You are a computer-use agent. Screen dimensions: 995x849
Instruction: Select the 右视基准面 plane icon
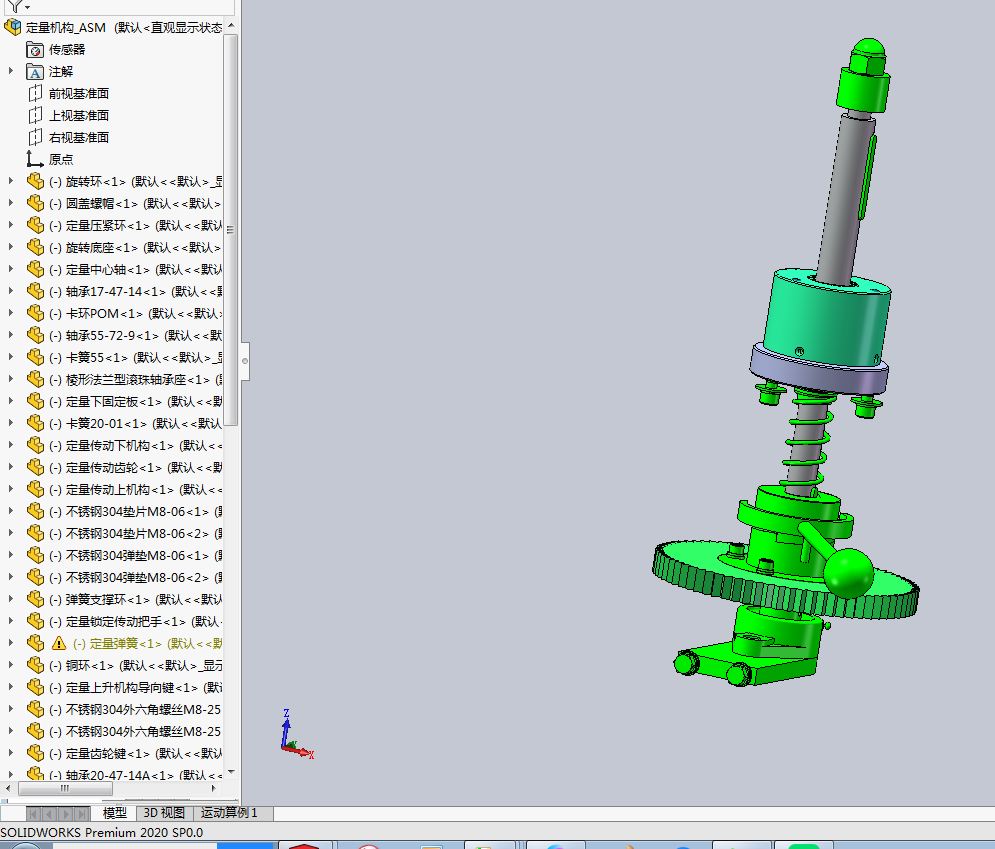pyautogui.click(x=35, y=138)
